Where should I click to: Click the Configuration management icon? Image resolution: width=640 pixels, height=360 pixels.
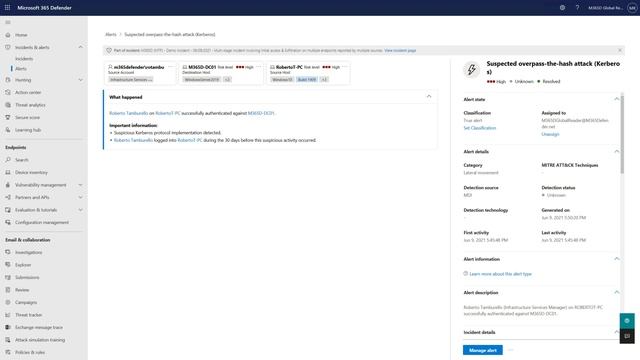(x=8, y=222)
